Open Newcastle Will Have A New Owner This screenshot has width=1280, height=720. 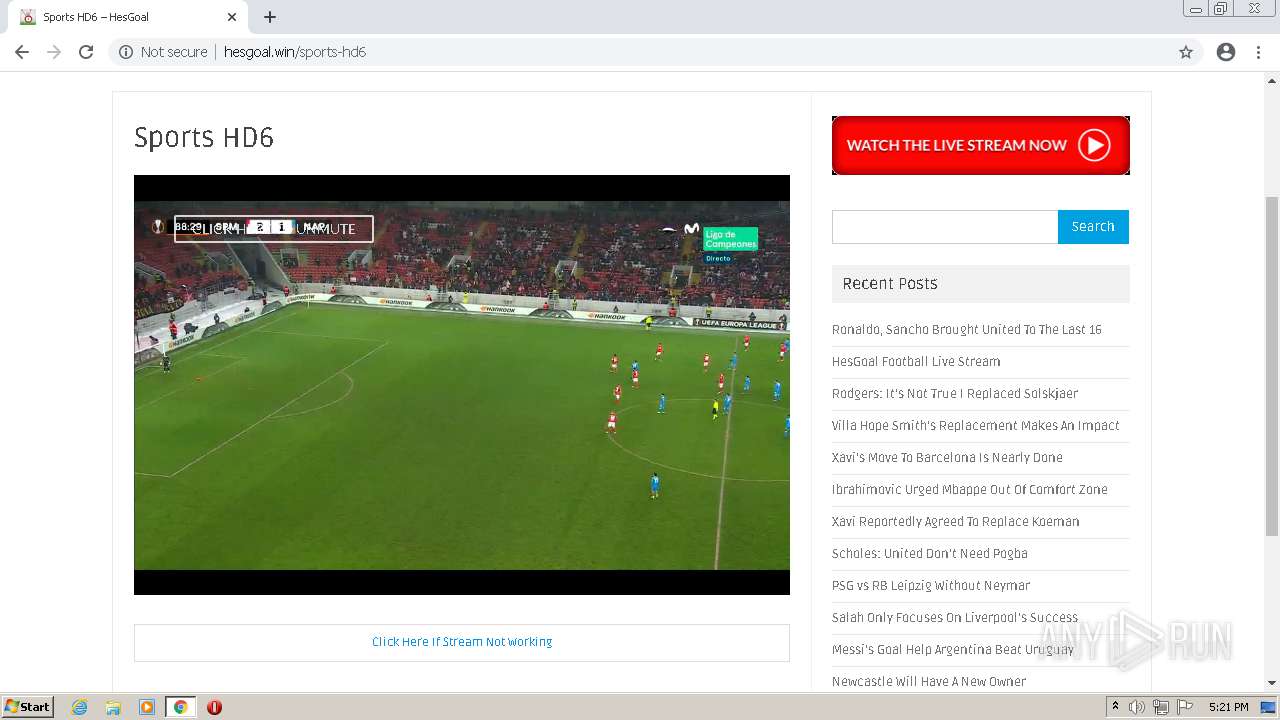(929, 681)
